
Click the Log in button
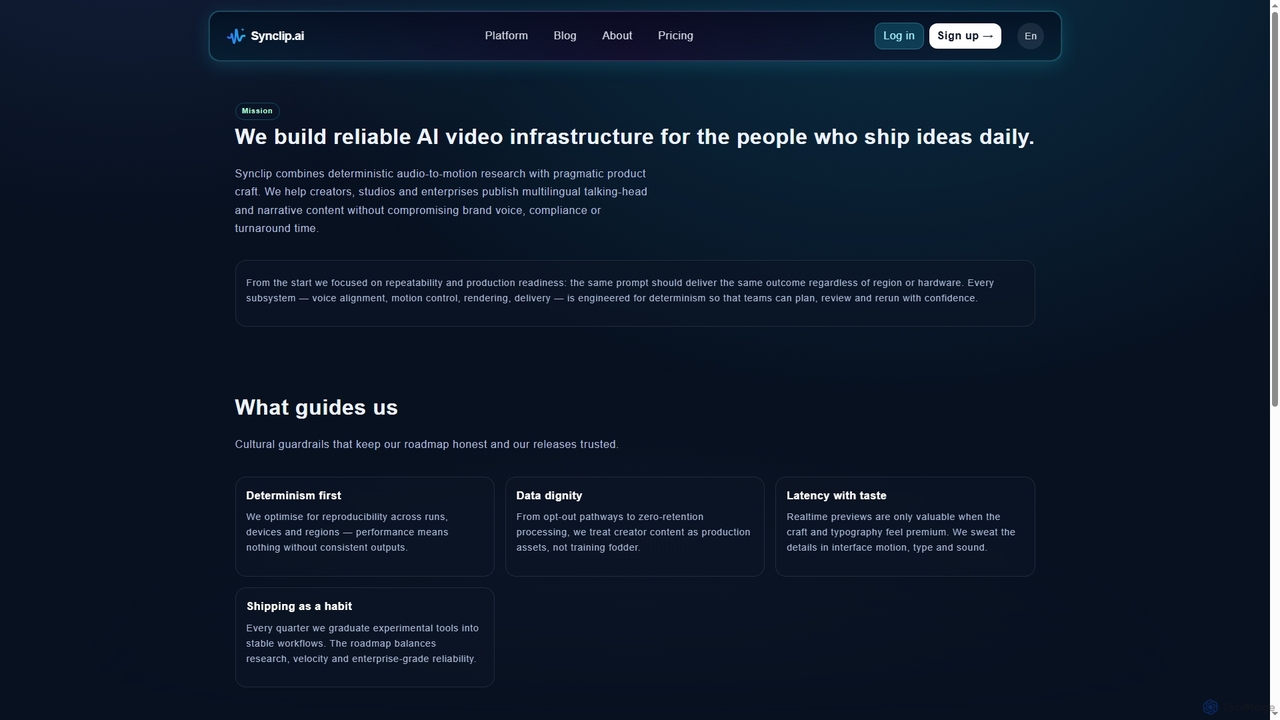click(x=899, y=36)
